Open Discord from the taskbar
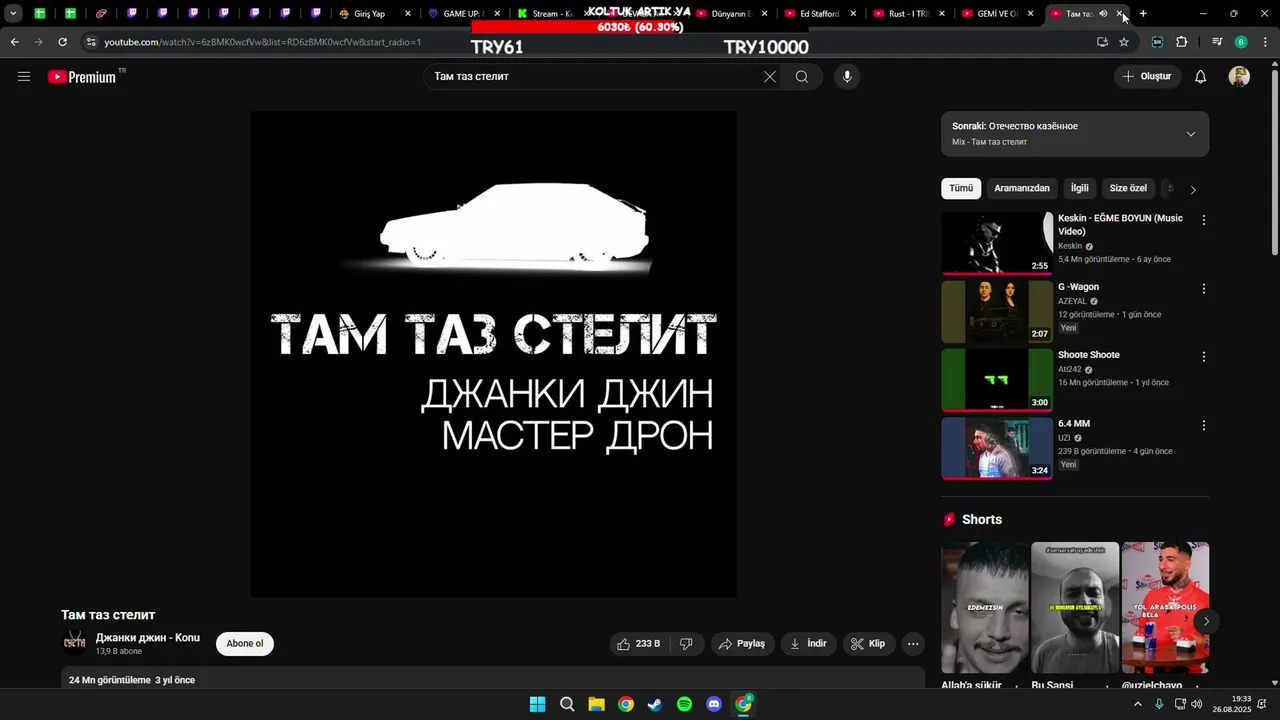The image size is (1280, 720). [x=714, y=704]
